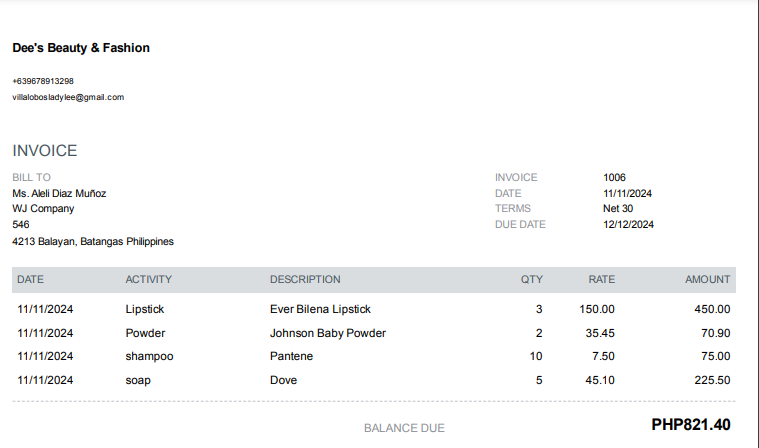Click the DESCRIPTION column header
Viewport: 759px width, 448px height.
click(305, 280)
